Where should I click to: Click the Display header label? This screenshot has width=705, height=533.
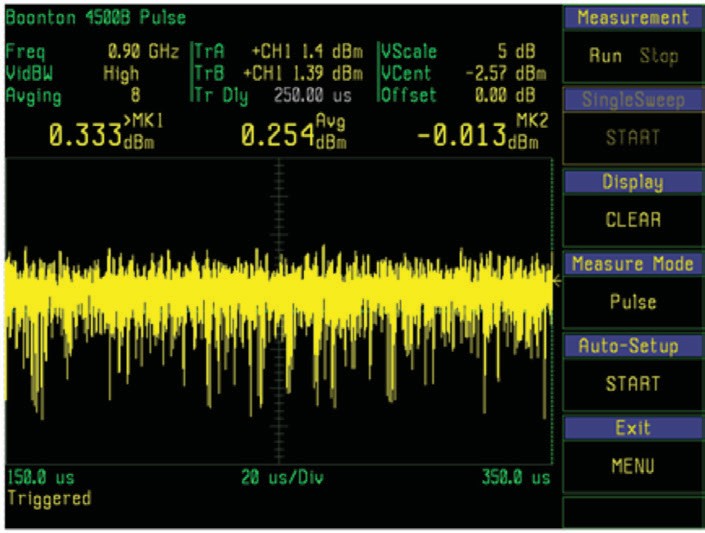pyautogui.click(x=633, y=182)
